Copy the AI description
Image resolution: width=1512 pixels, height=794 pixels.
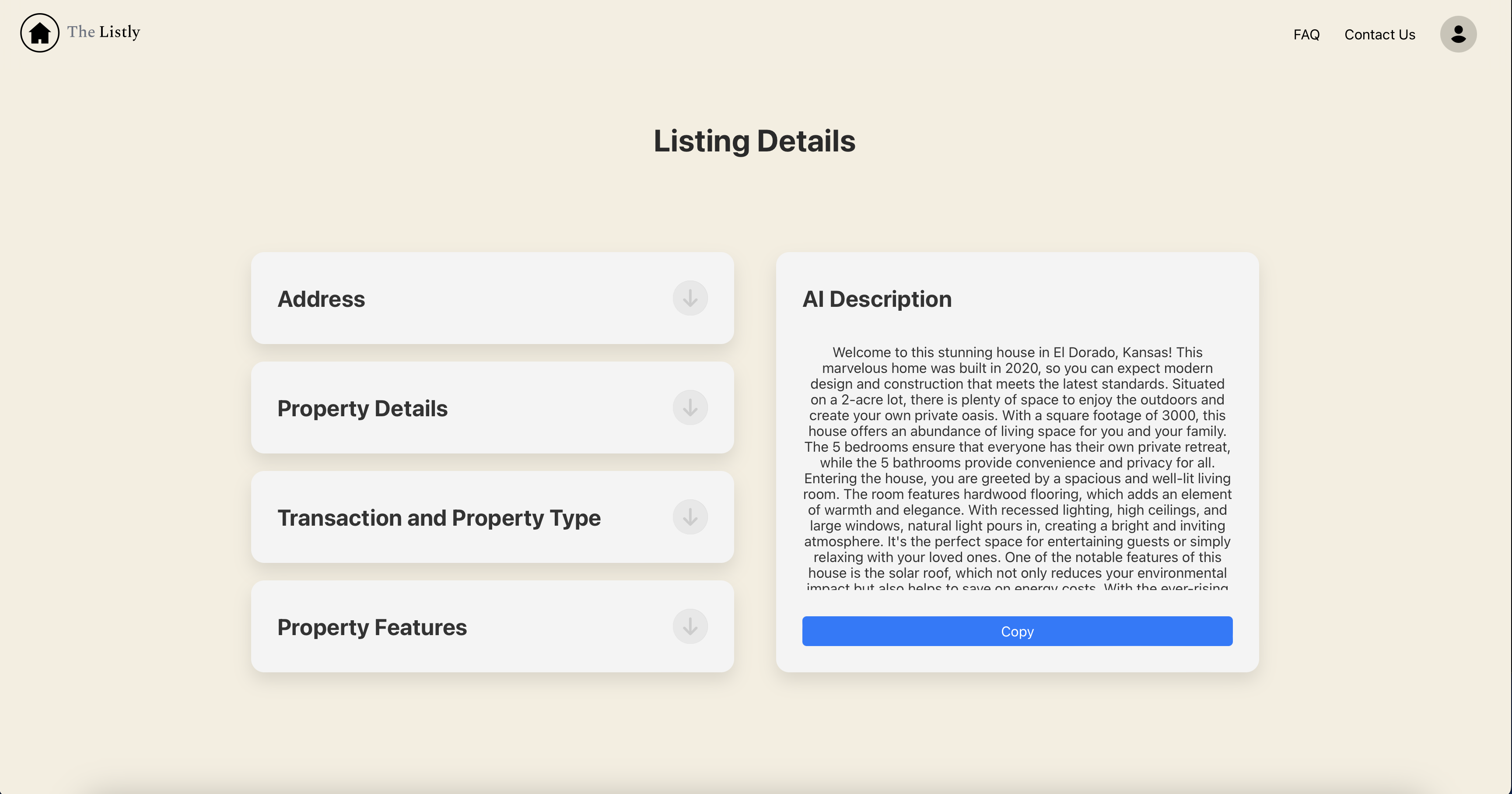click(x=1017, y=631)
